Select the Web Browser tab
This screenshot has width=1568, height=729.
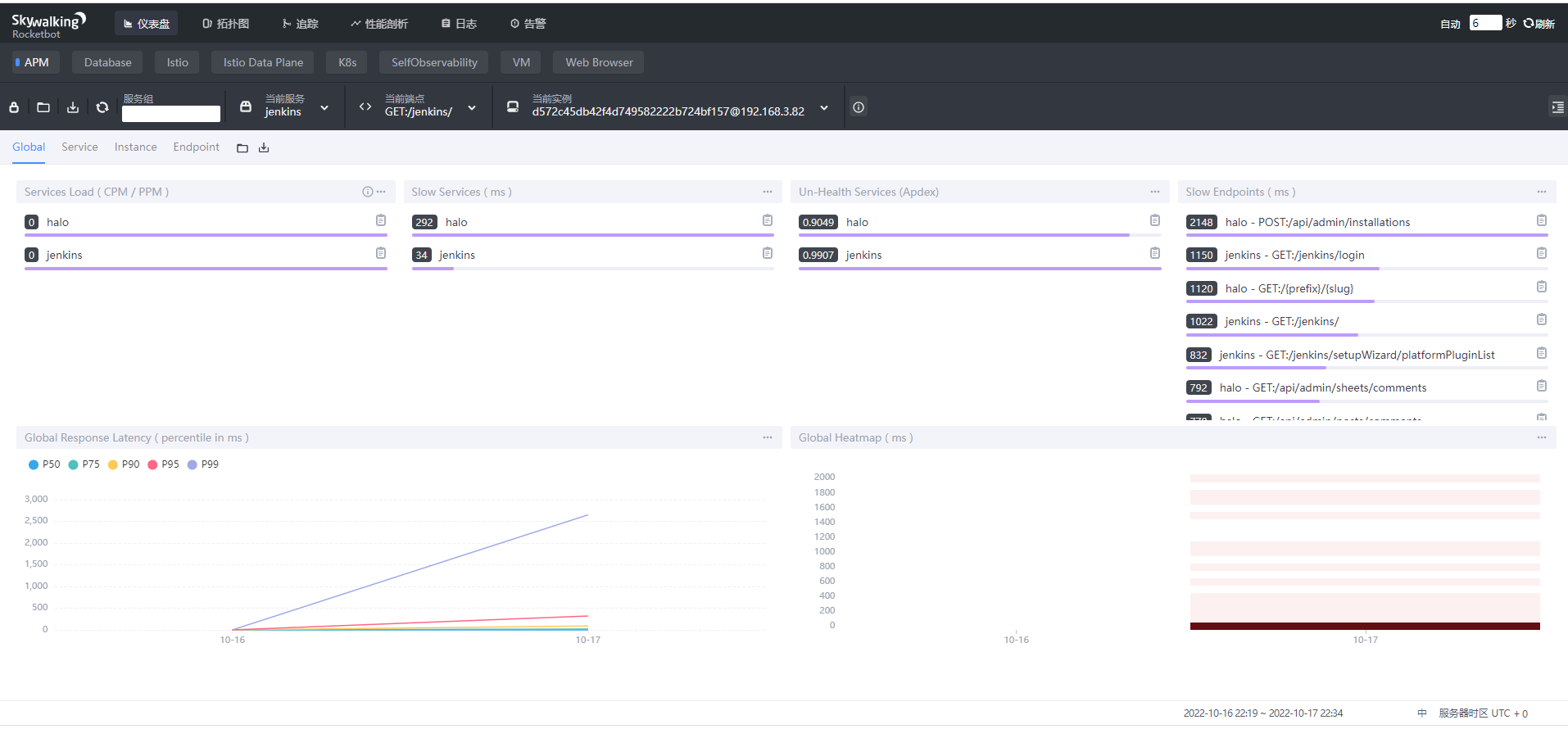599,62
